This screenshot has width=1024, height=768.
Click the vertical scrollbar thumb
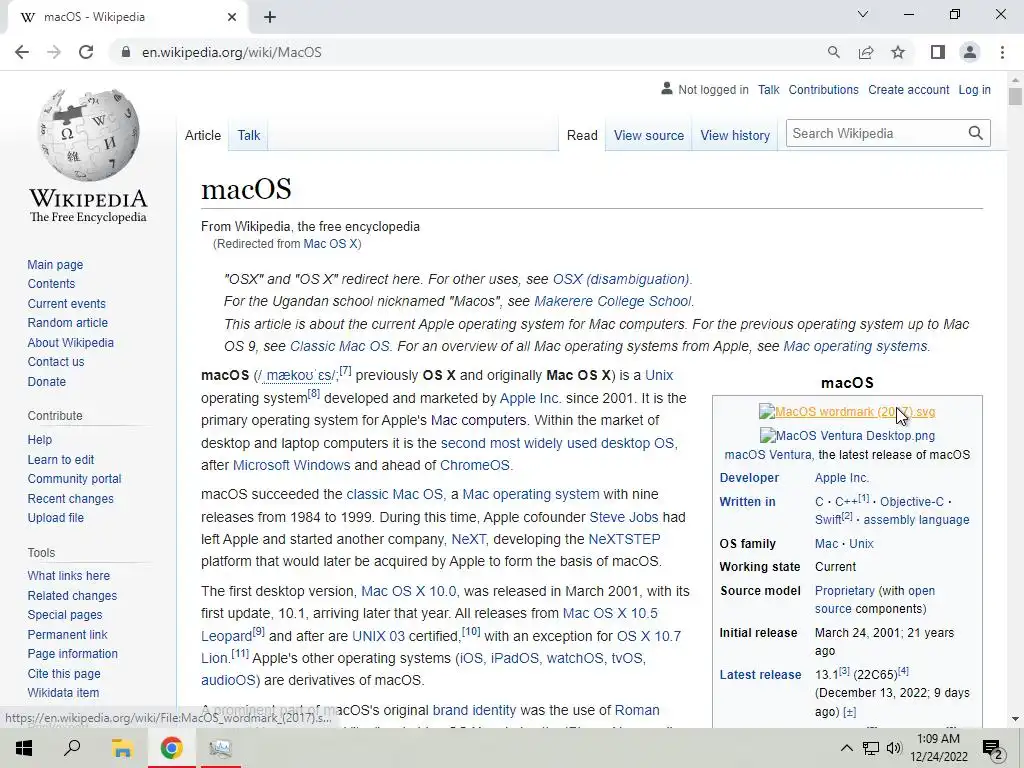(1015, 96)
